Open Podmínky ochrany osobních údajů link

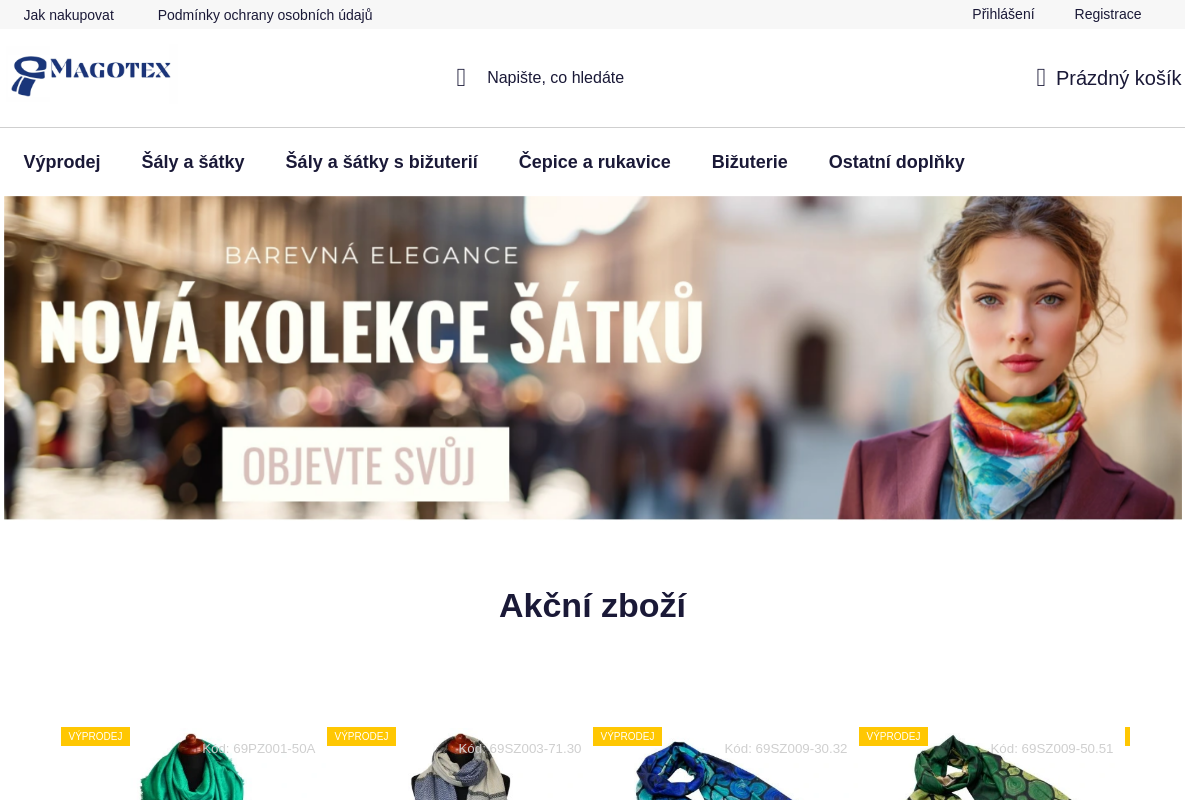tap(265, 15)
